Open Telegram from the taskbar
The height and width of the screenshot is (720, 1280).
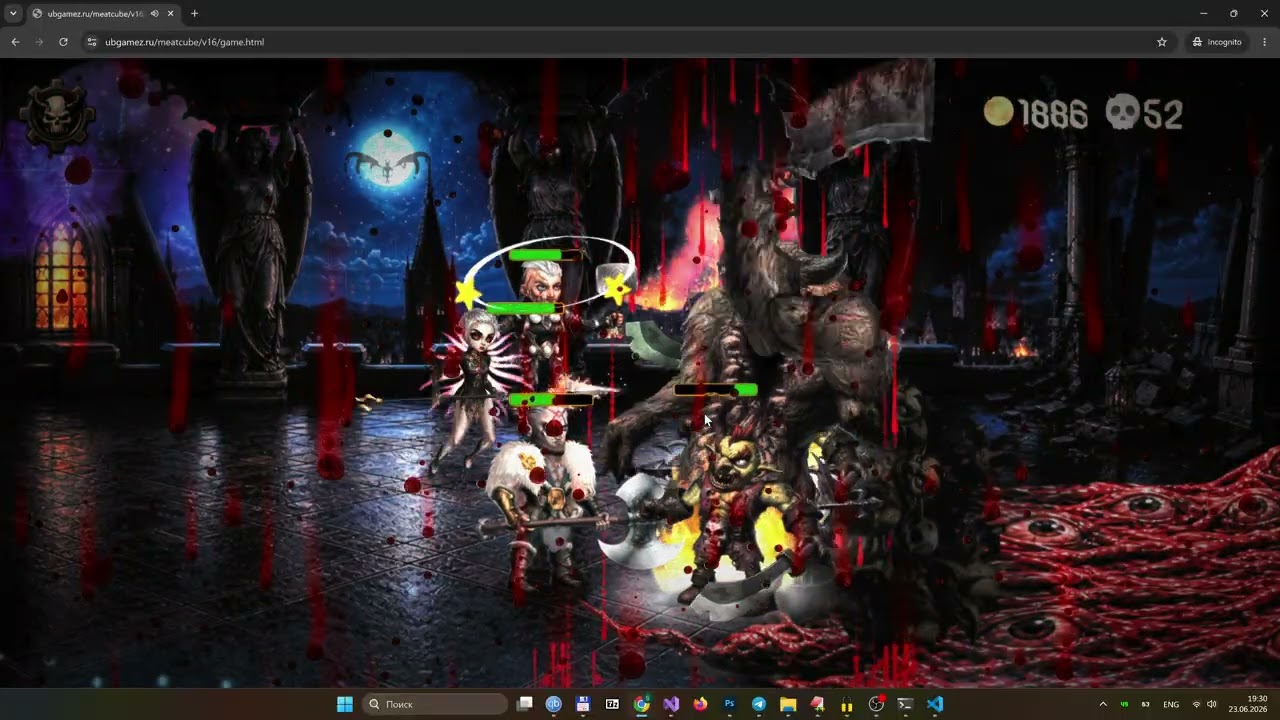(x=758, y=704)
